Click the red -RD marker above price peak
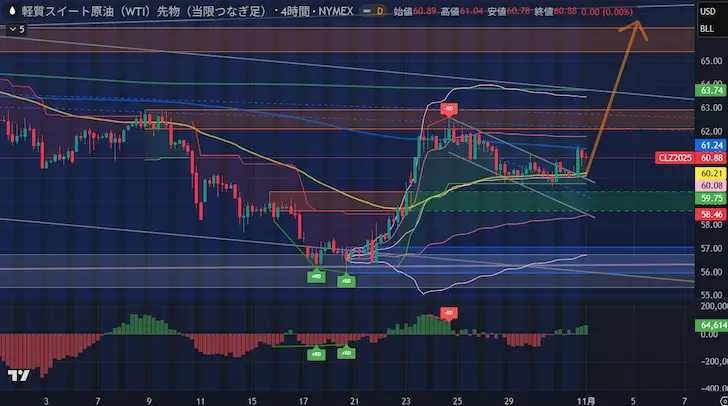The width and height of the screenshot is (728, 406). pos(450,108)
